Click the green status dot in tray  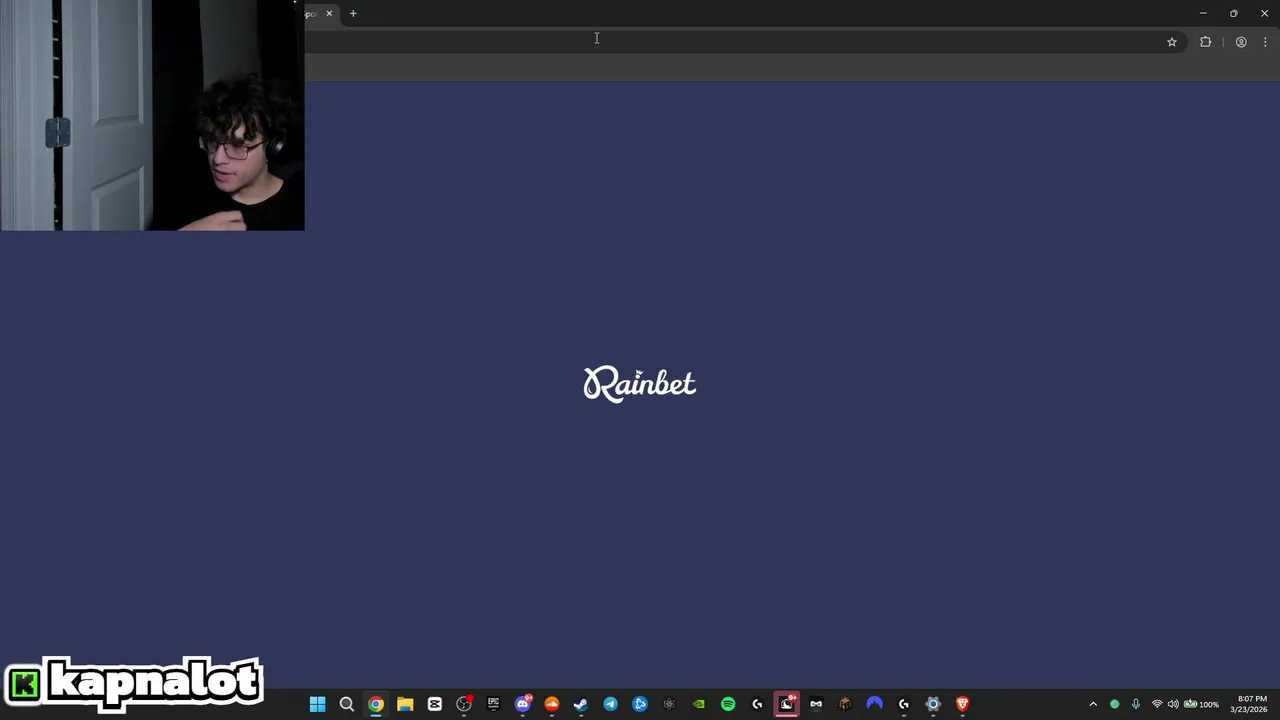point(1115,704)
